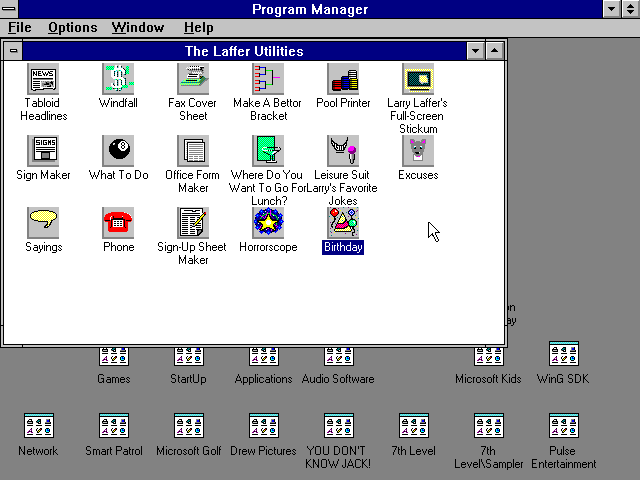Select the Sign Maker icon
640x480 pixels.
pyautogui.click(x=43, y=151)
